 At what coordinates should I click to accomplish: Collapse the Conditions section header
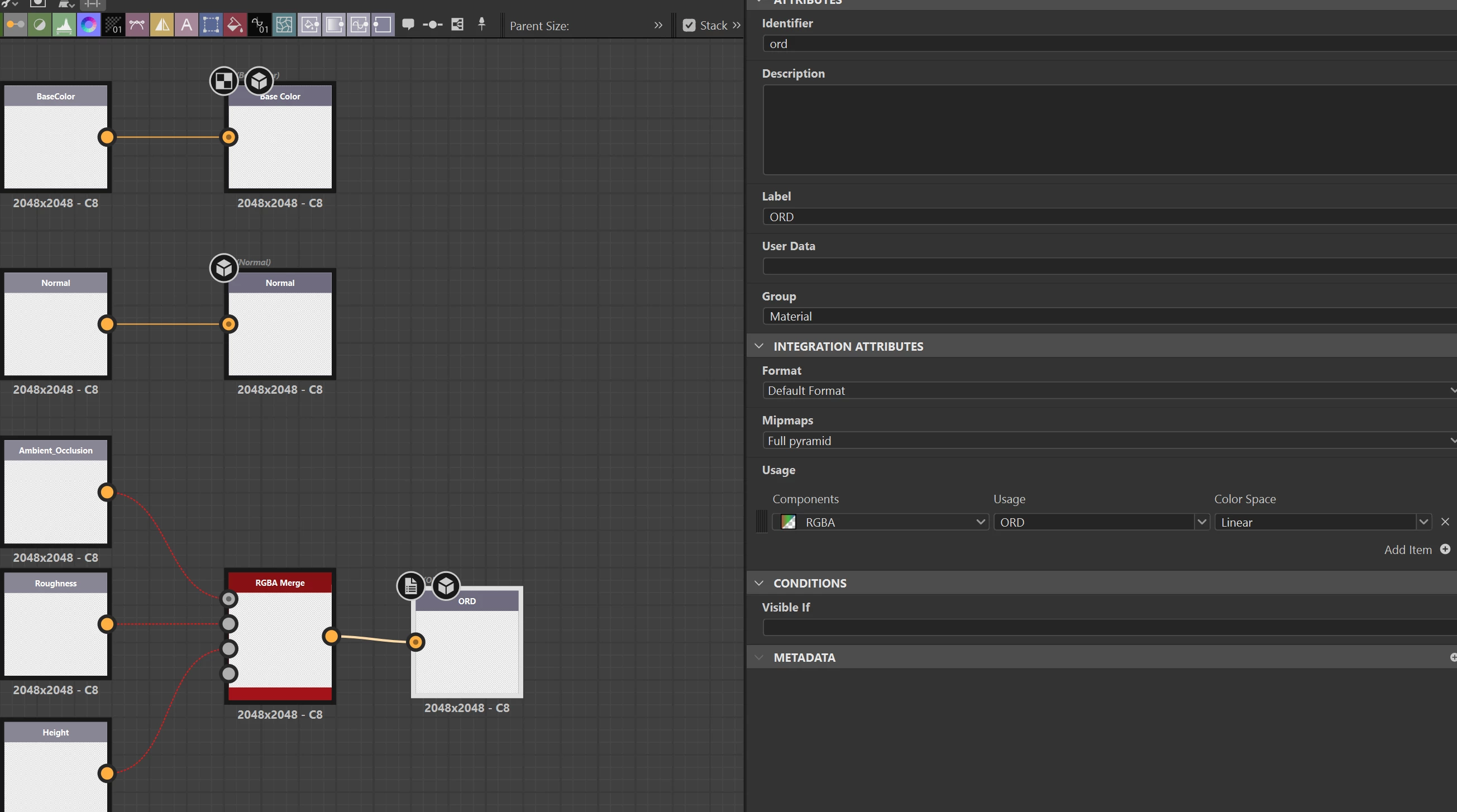click(x=759, y=583)
